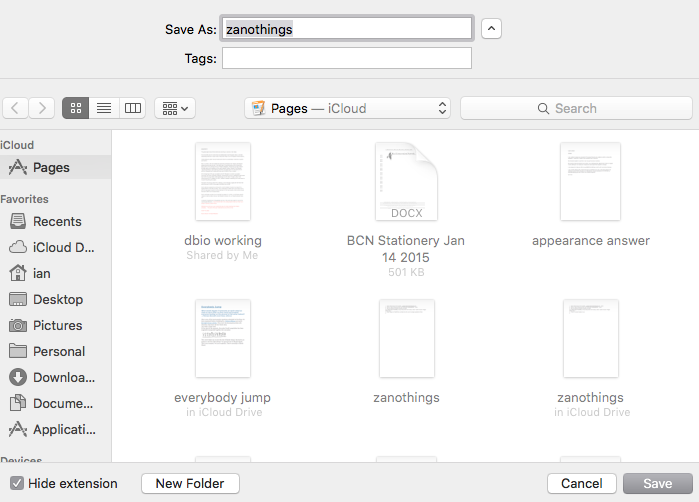The width and height of the screenshot is (699, 502).
Task: Click the 'appearance answer' file name
Action: coord(591,241)
